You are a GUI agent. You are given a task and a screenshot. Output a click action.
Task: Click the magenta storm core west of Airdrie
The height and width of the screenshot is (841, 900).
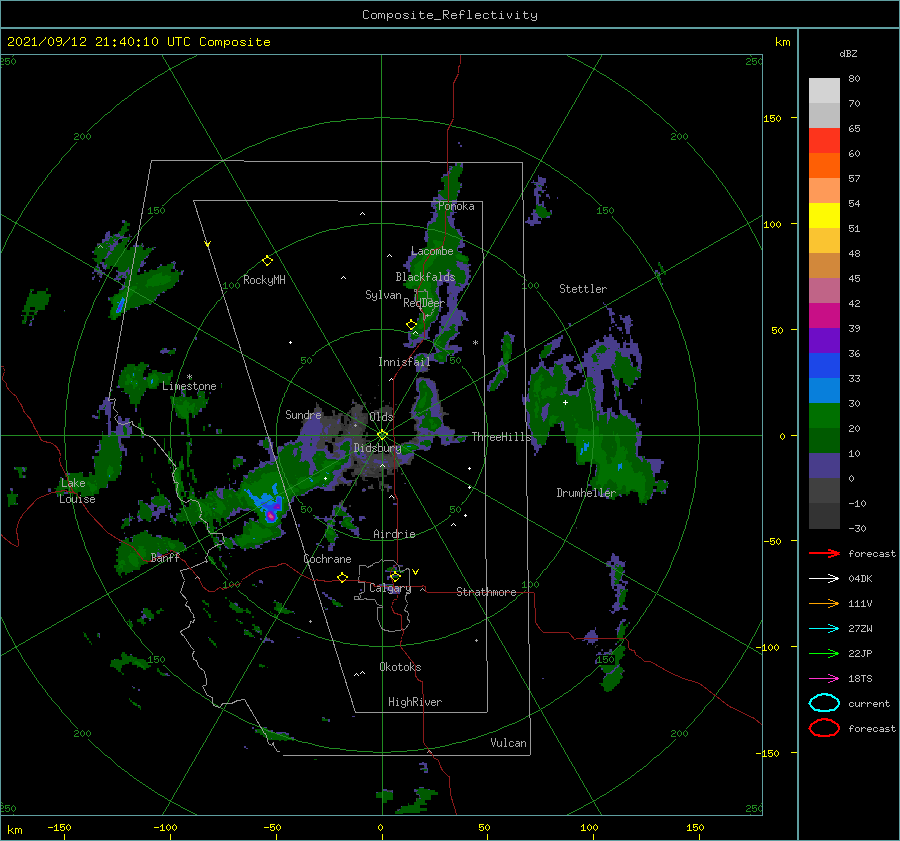pos(270,516)
